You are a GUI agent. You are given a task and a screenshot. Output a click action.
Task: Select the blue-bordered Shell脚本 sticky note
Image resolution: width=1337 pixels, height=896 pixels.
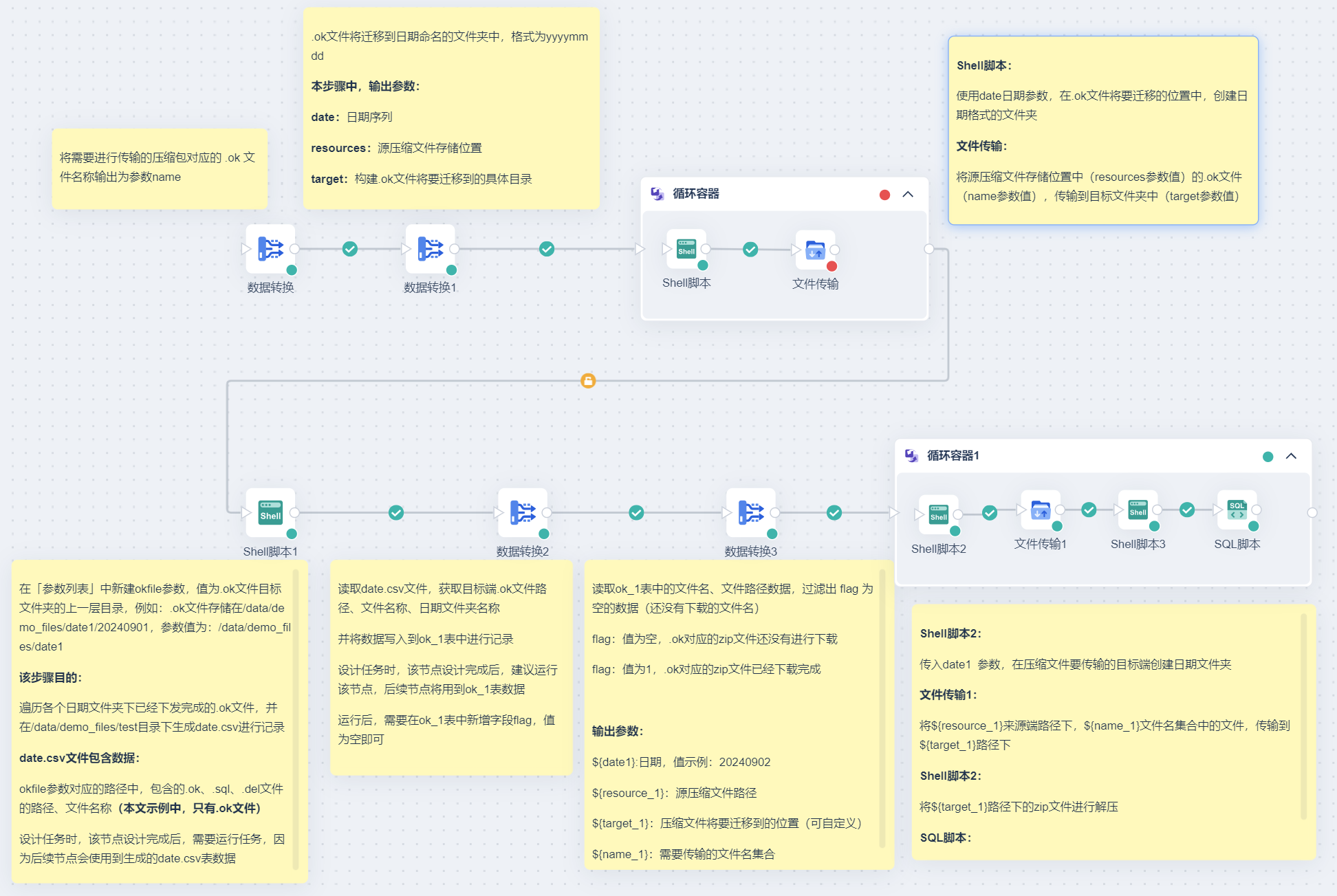click(1102, 131)
